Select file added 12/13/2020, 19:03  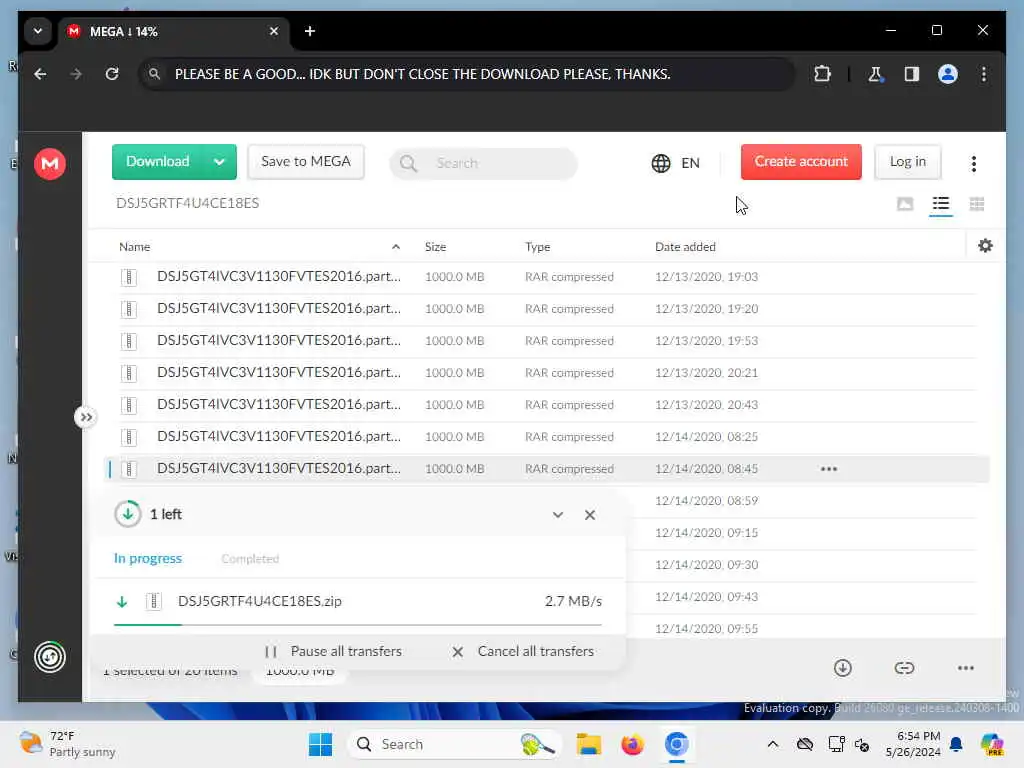547,277
